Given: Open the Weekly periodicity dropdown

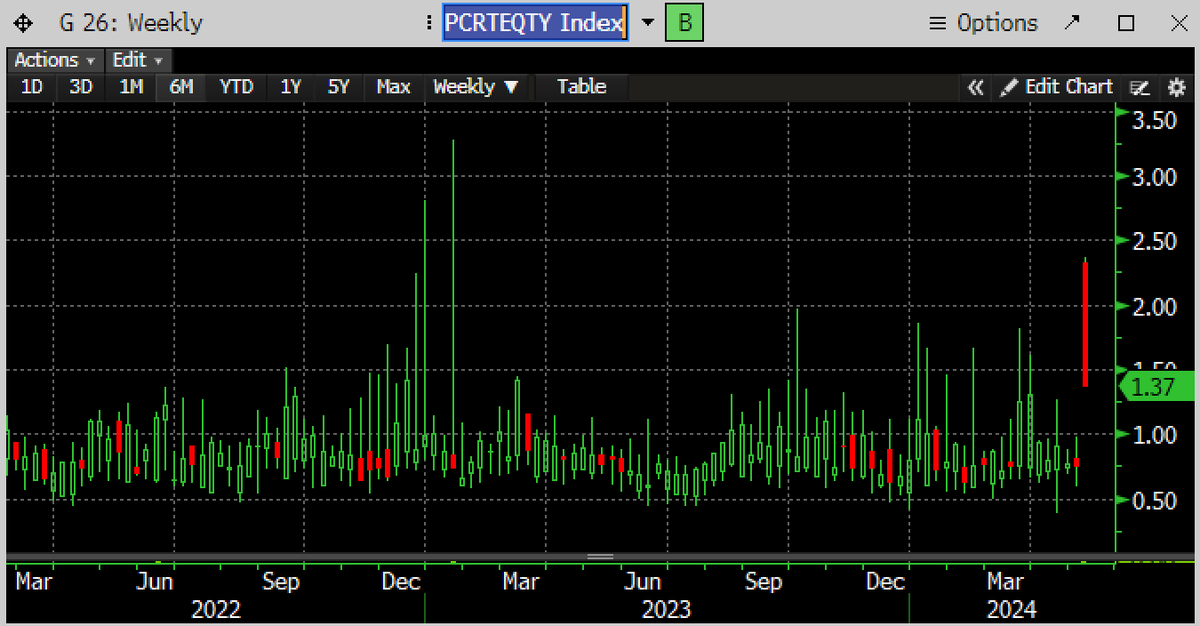Looking at the screenshot, I should (x=475, y=87).
